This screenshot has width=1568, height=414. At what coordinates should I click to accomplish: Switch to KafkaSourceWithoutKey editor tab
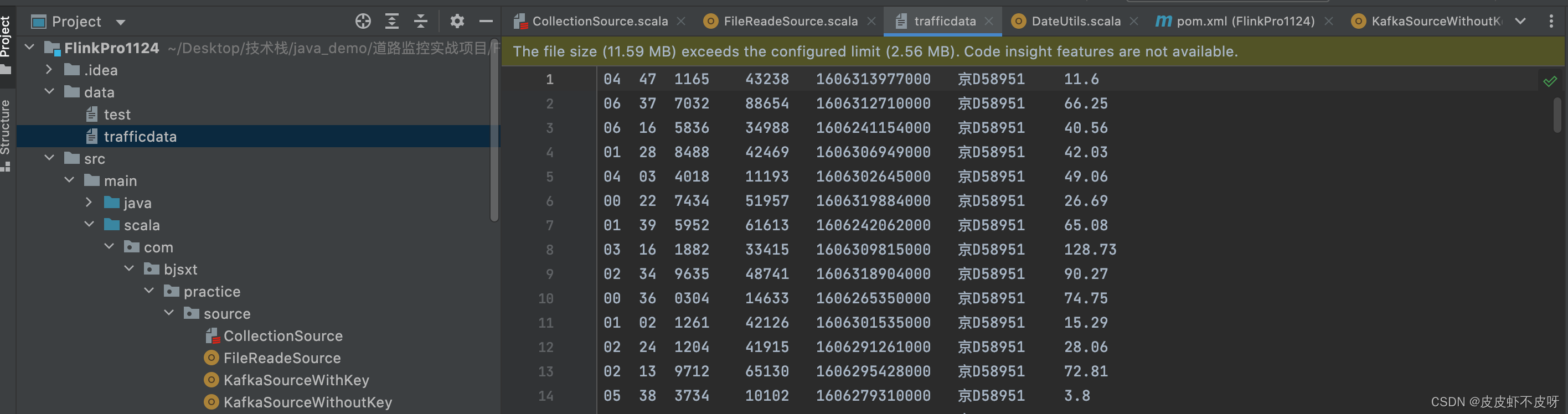click(x=1427, y=21)
